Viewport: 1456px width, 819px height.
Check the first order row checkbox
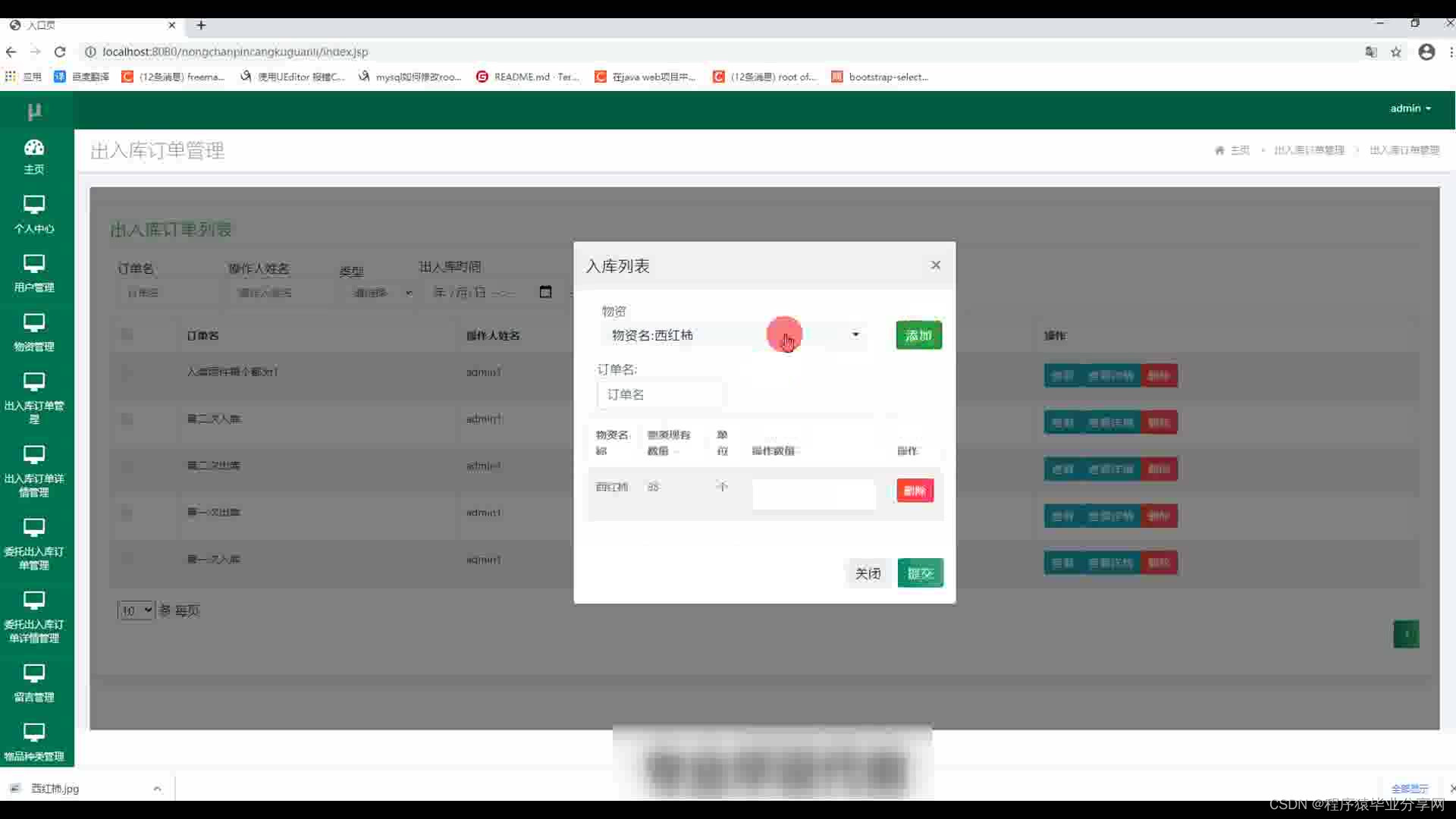point(127,372)
